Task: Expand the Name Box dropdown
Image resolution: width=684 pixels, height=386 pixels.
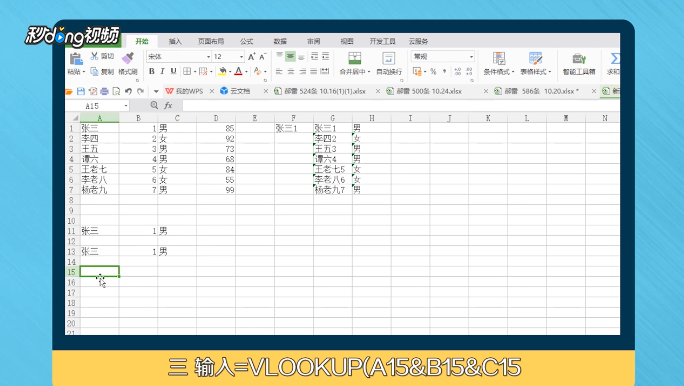Action: 126,106
